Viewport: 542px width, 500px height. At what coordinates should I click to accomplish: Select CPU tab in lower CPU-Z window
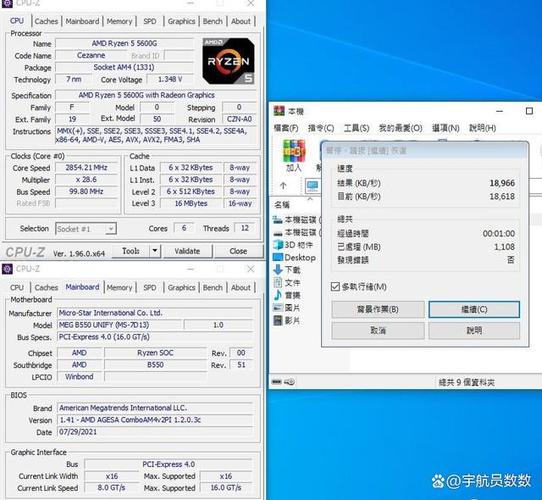pos(17,288)
